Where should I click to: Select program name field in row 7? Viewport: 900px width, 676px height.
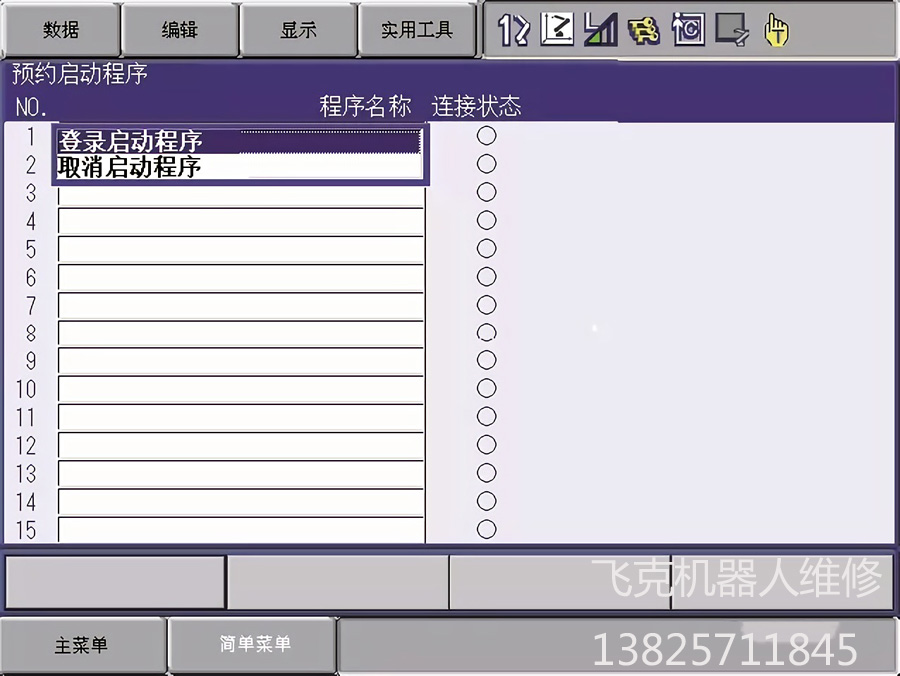coord(241,306)
